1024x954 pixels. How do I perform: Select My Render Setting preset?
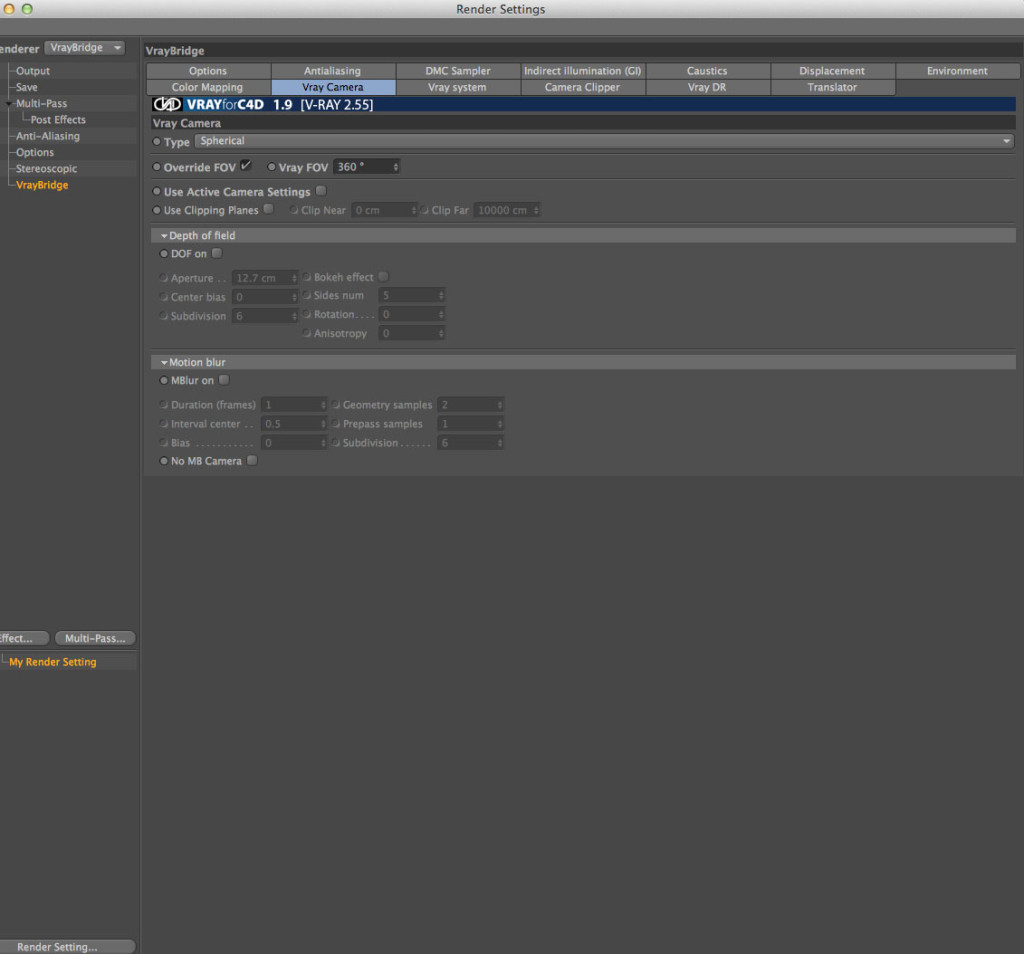(53, 661)
